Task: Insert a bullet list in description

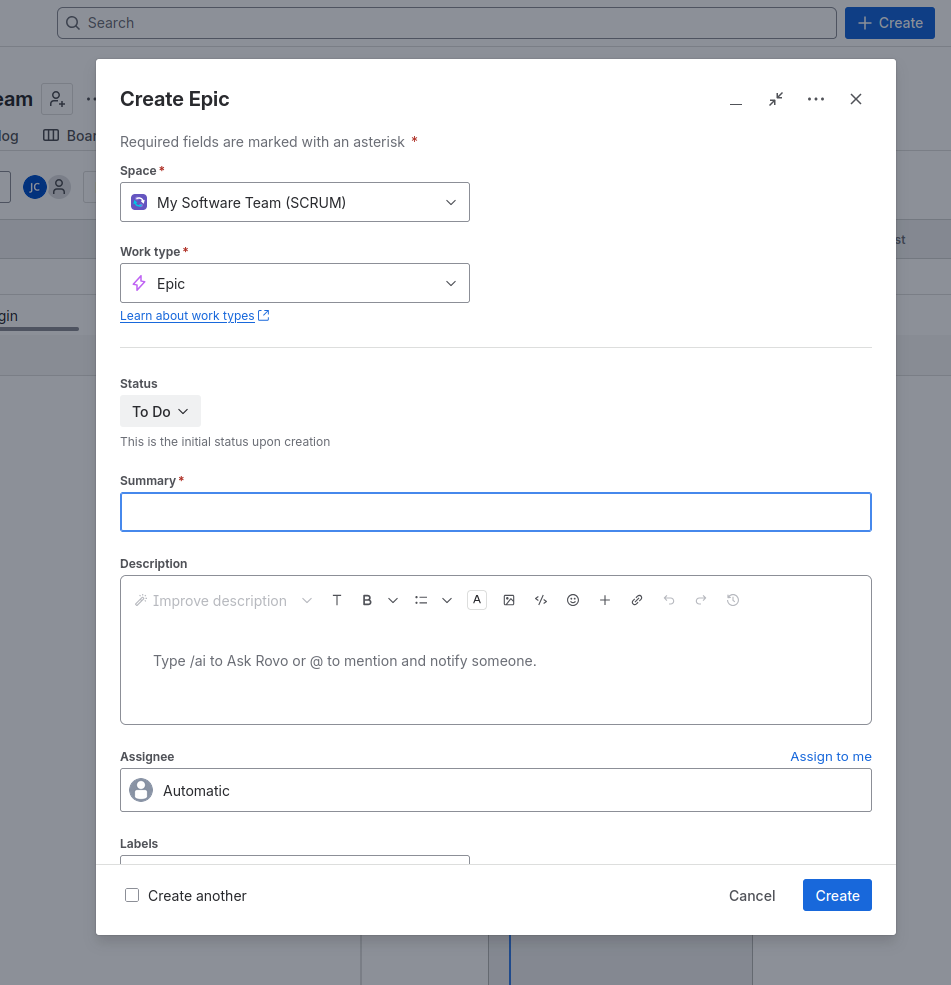Action: tap(421, 601)
